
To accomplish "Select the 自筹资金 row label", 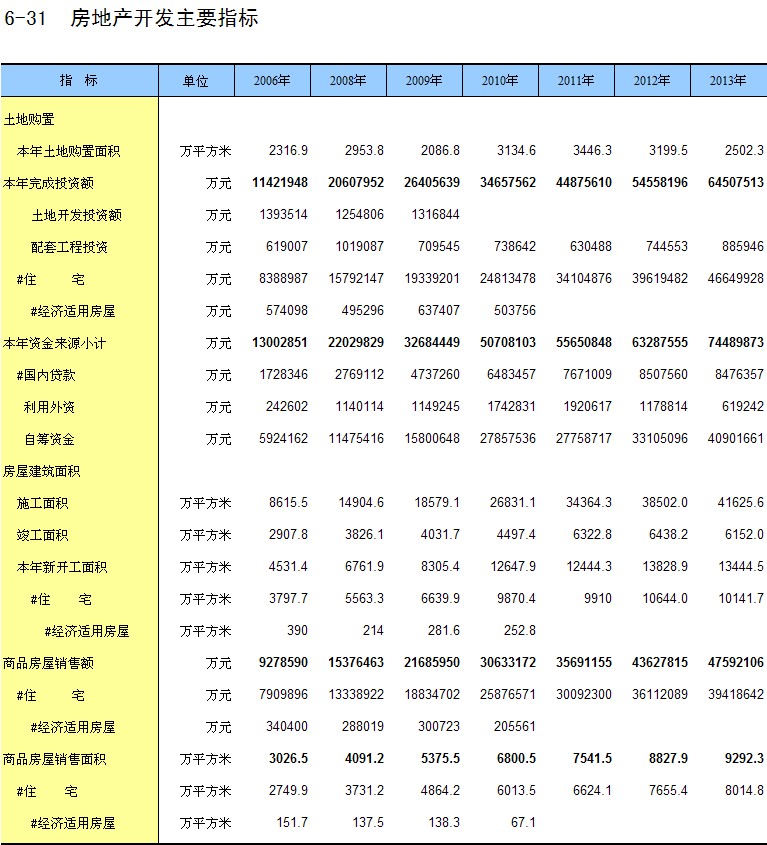I will point(50,439).
